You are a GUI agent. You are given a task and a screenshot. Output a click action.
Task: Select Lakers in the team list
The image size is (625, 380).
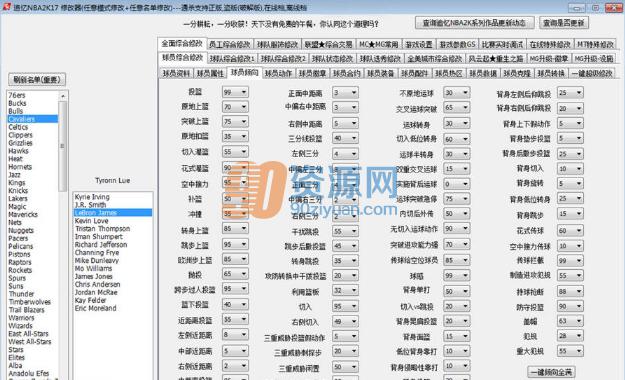pyautogui.click(x=33, y=199)
